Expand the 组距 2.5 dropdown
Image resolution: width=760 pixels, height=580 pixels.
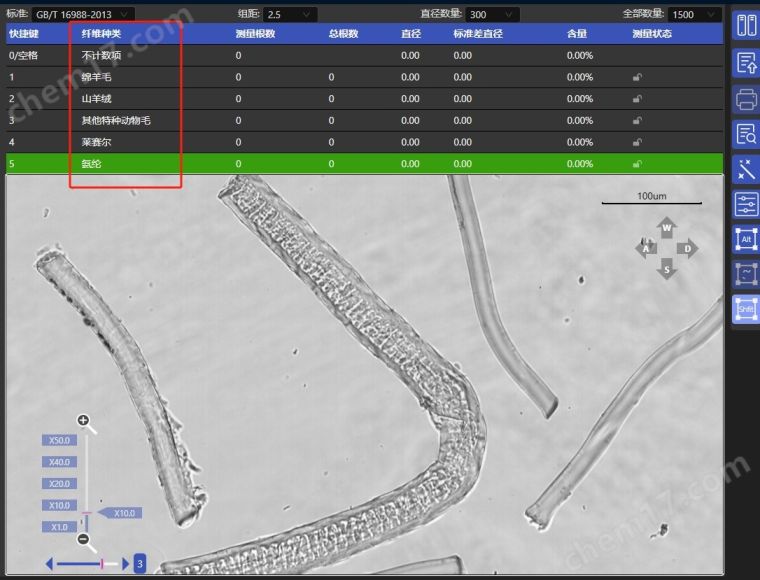click(x=290, y=14)
